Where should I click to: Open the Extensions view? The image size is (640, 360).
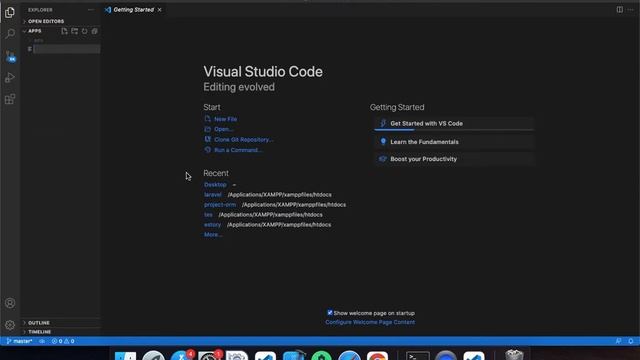10,99
